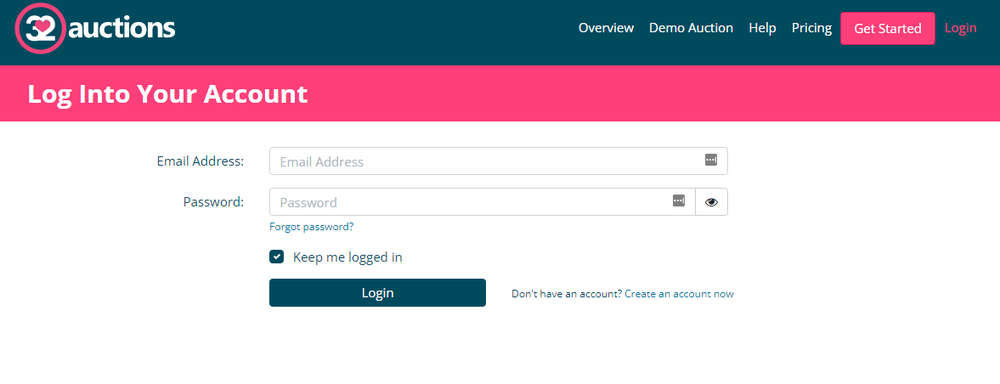Click the Password: field label

coord(214,202)
